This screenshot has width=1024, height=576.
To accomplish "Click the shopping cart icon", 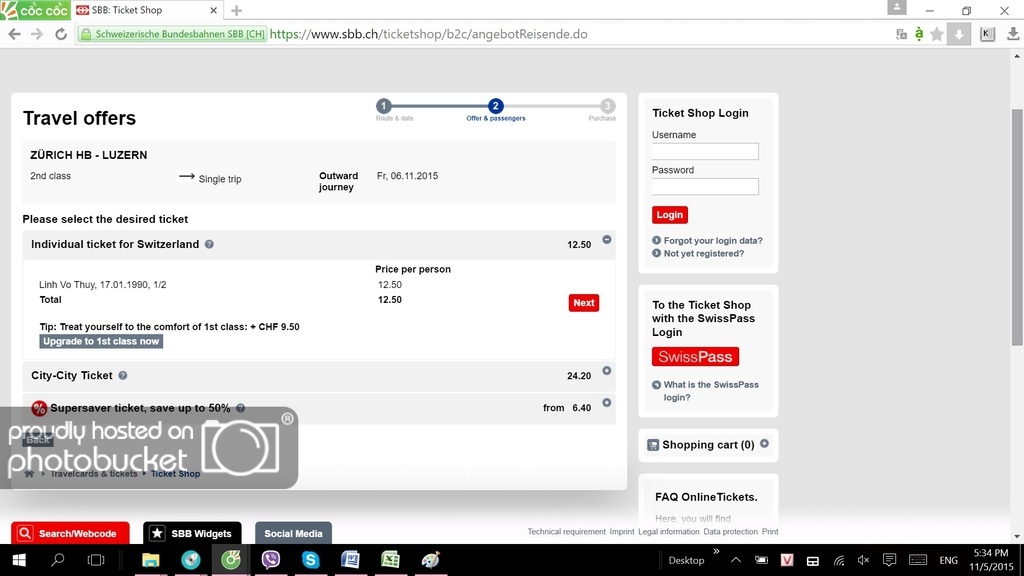I will point(653,445).
